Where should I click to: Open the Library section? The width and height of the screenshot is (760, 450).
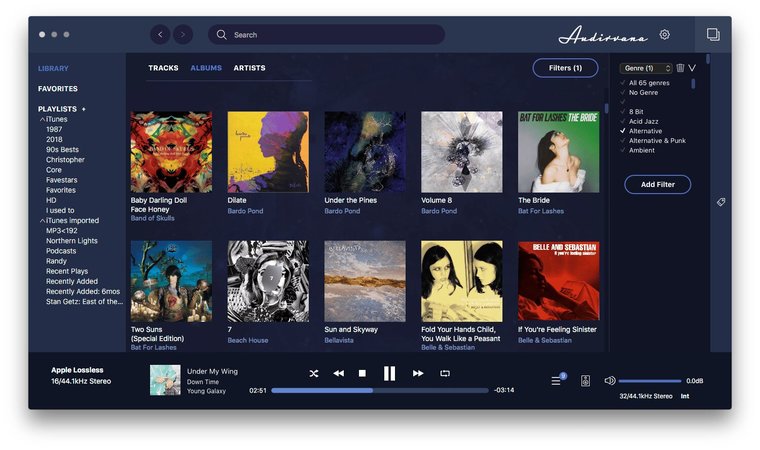(53, 68)
